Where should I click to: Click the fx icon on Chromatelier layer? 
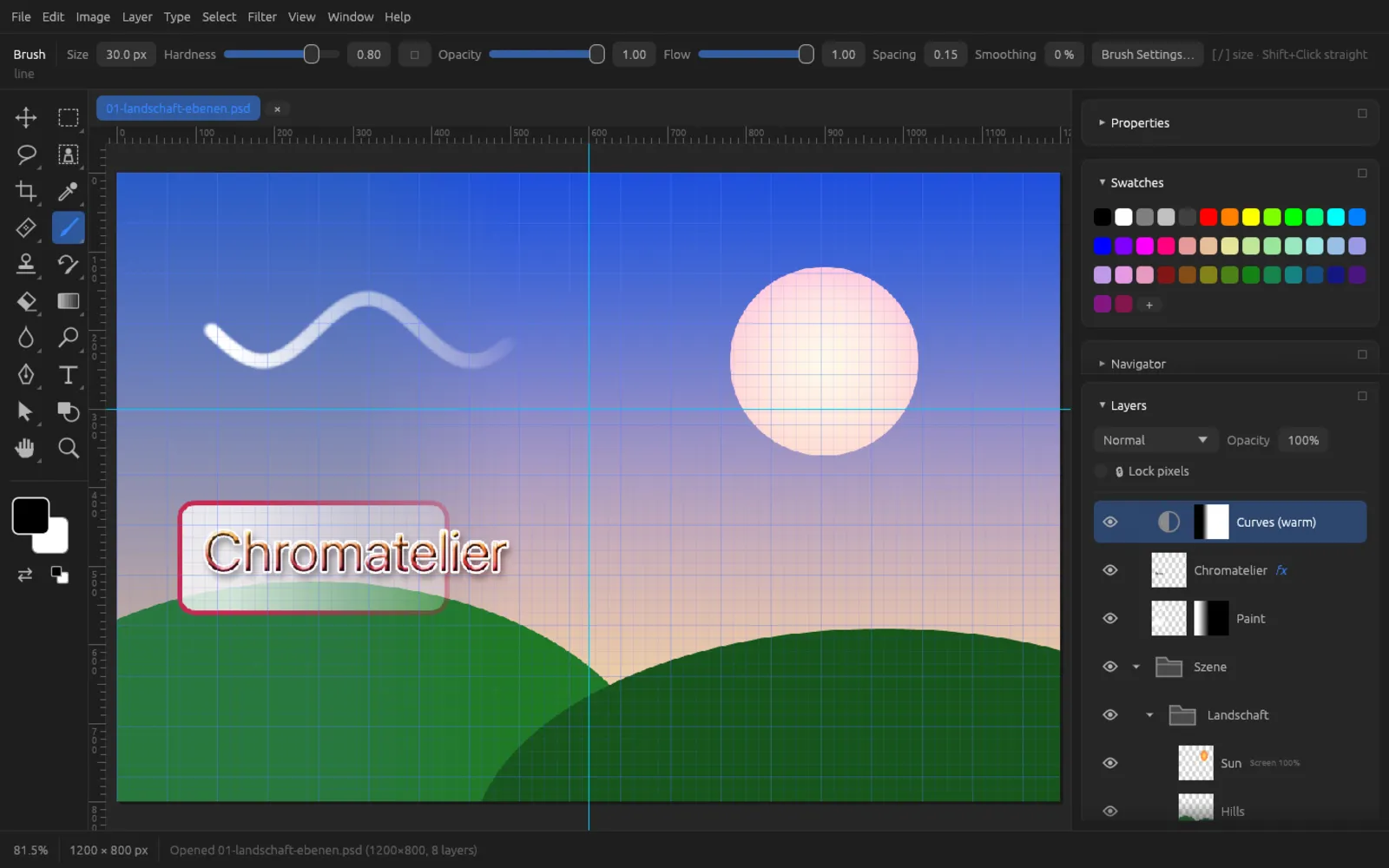(x=1281, y=570)
